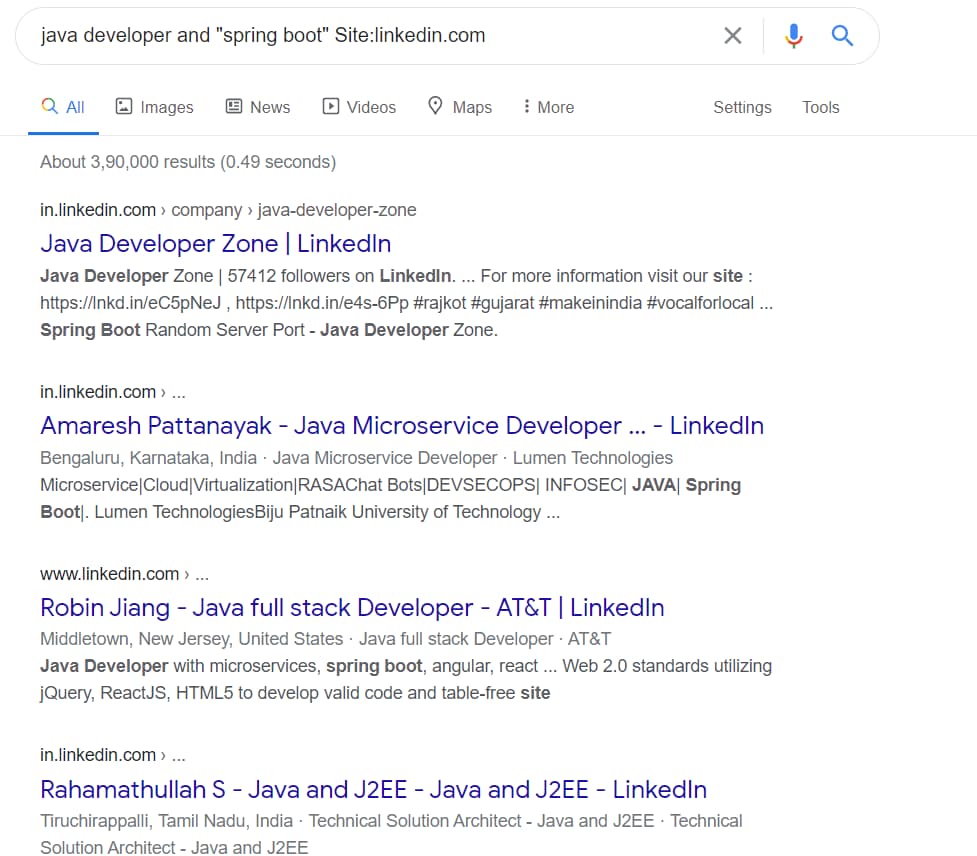Image resolution: width=977 pixels, height=856 pixels.
Task: Click the microphone voice search icon
Action: [x=793, y=34]
